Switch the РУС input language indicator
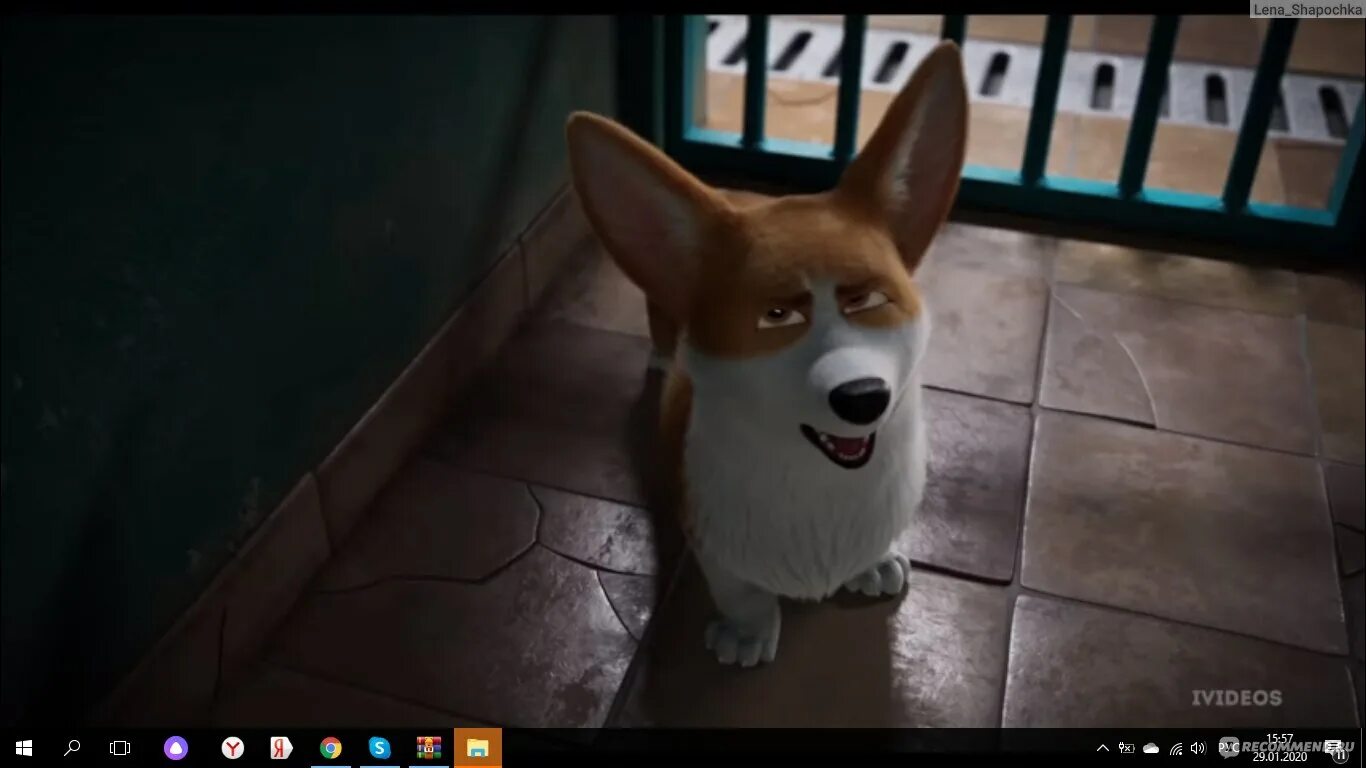This screenshot has width=1366, height=768. [1229, 748]
